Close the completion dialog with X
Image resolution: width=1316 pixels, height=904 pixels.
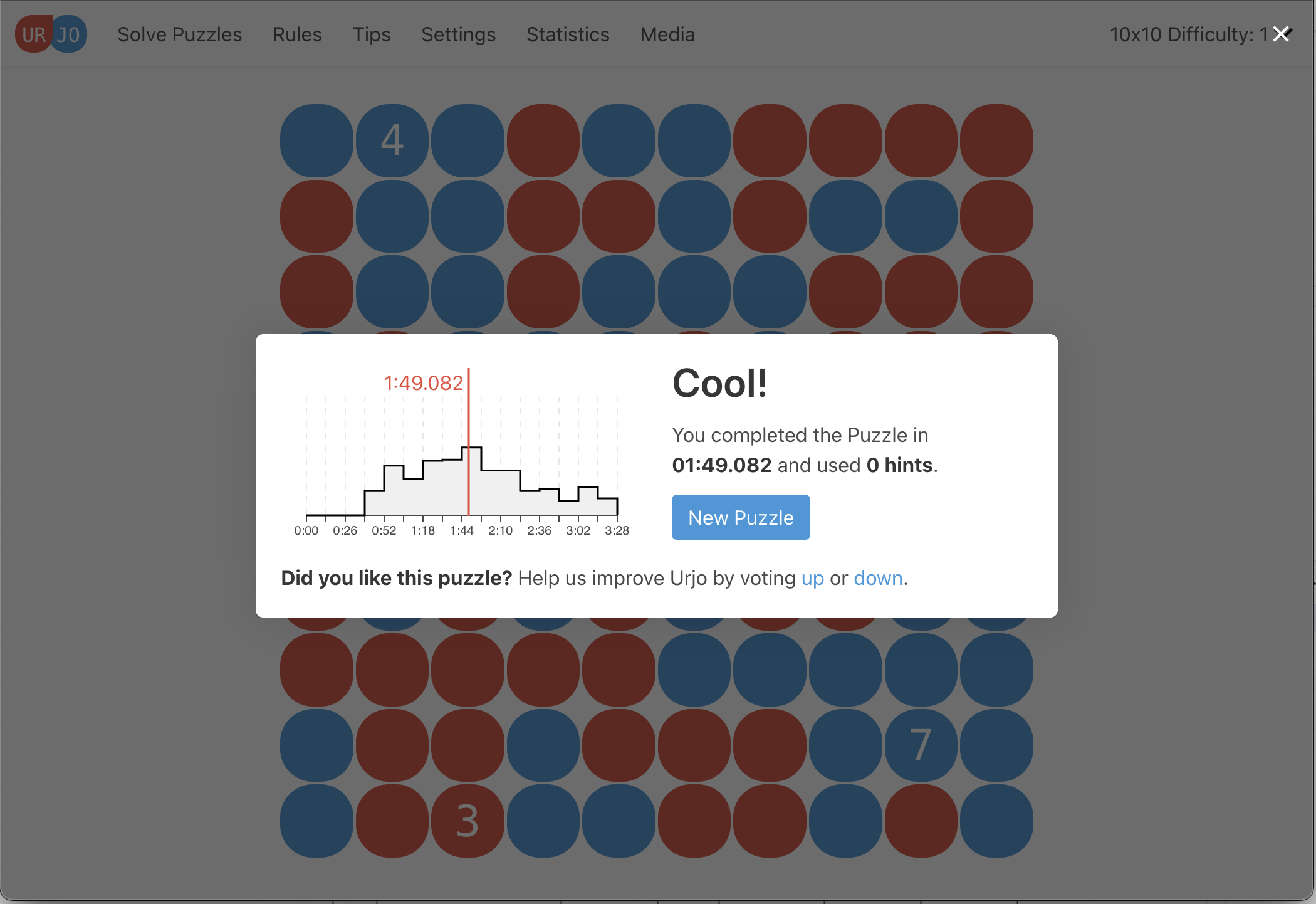1282,34
